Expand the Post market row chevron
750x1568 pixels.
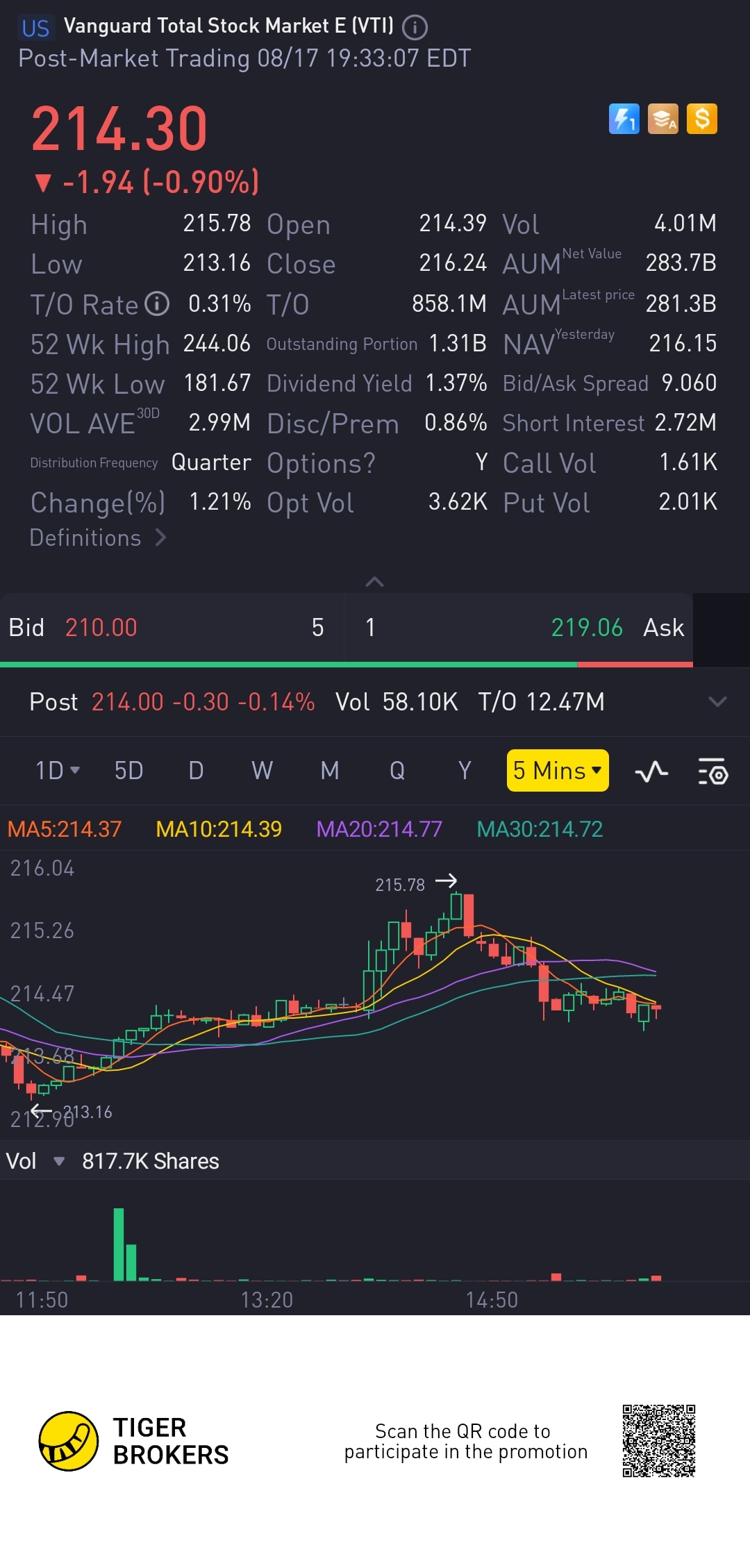tap(717, 701)
